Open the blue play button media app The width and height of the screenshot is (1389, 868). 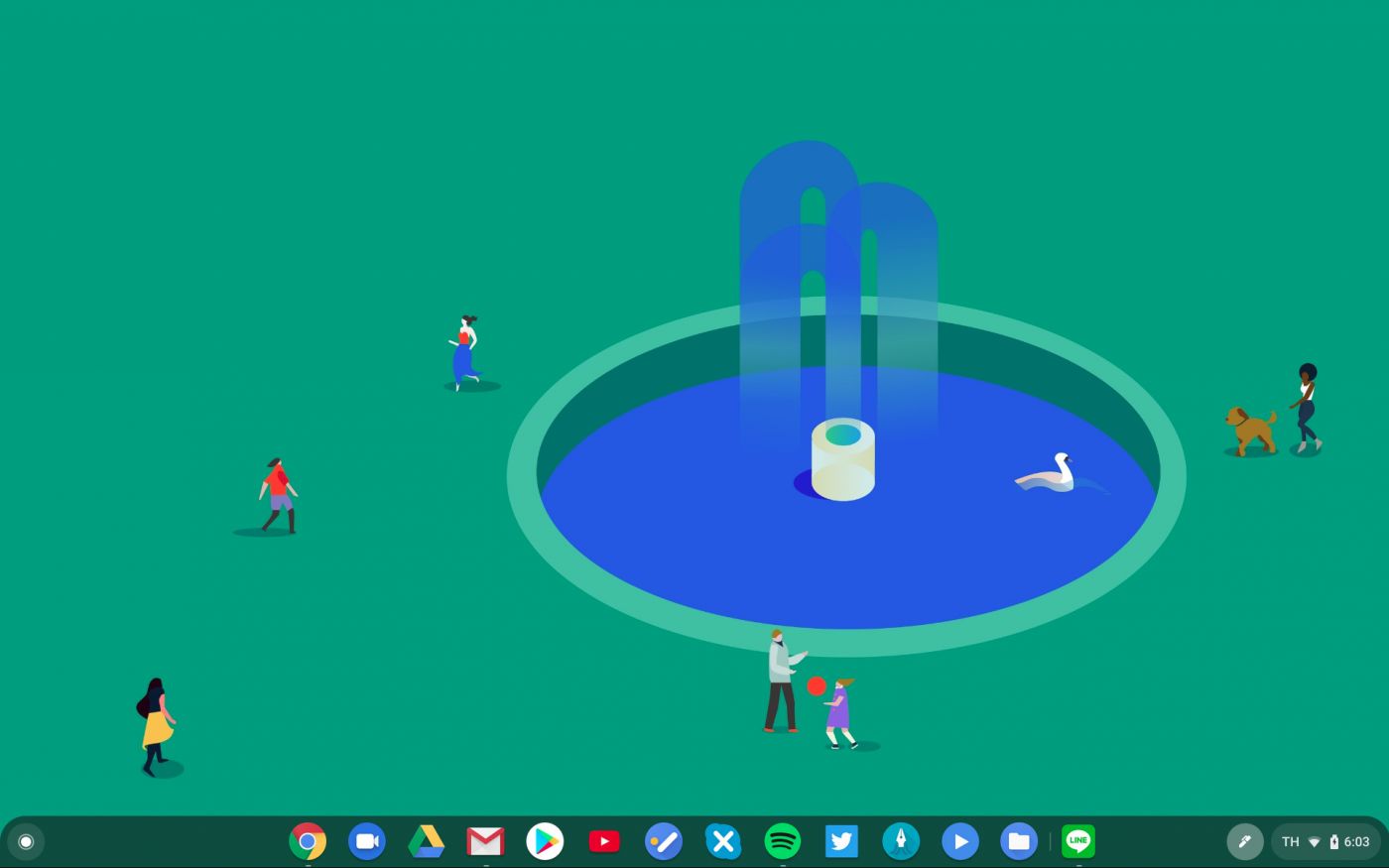959,841
